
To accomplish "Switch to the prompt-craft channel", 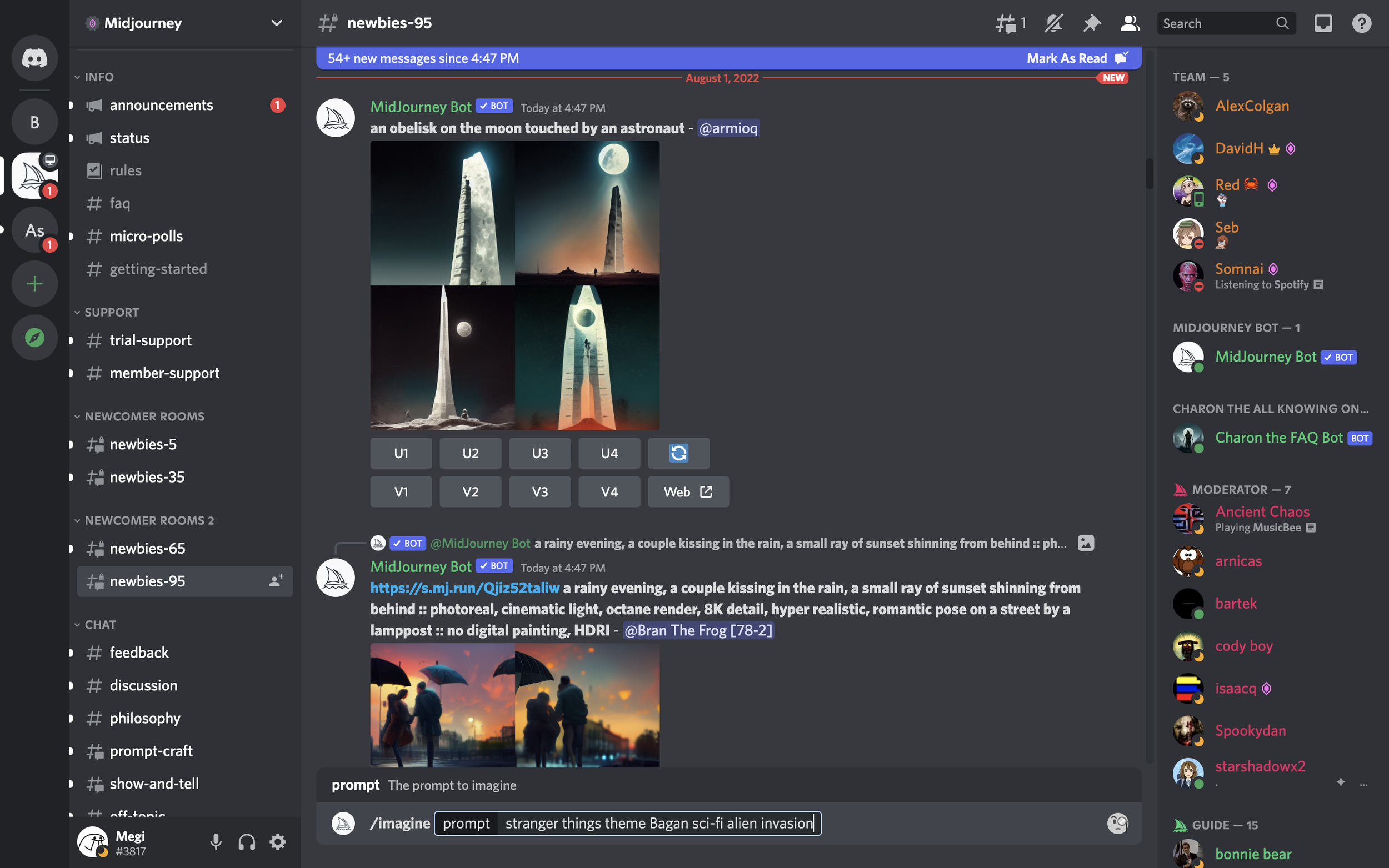I will click(x=151, y=751).
